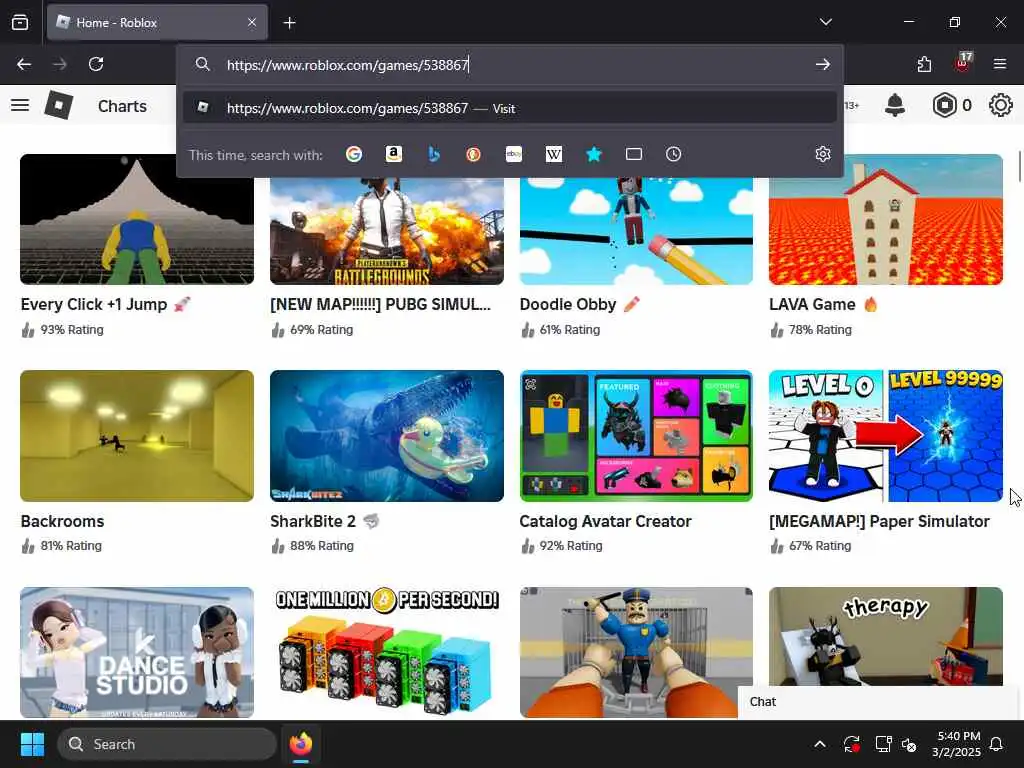This screenshot has width=1024, height=768.
Task: Open the police prison game thumbnail
Action: pyautogui.click(x=636, y=652)
